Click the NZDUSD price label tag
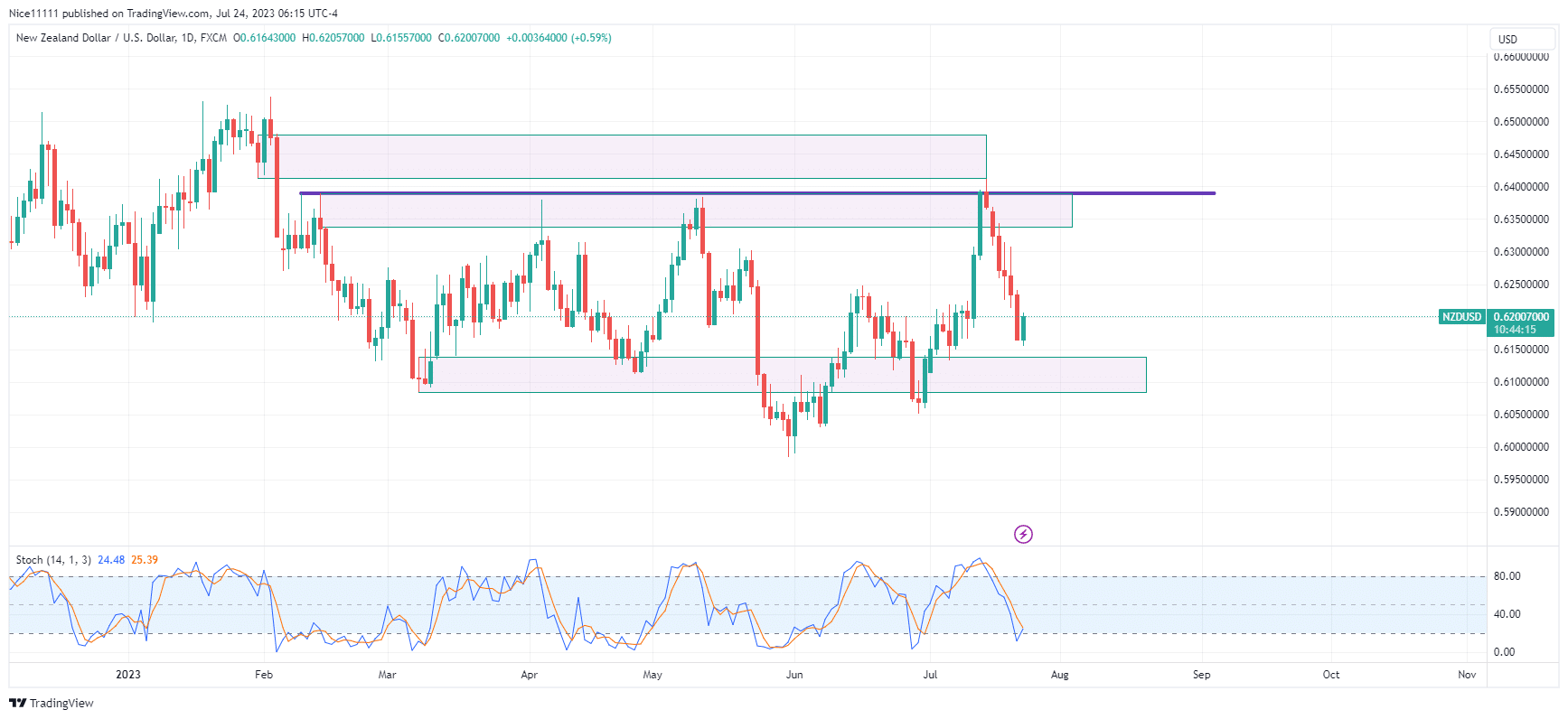1568x719 pixels. coord(1461,317)
